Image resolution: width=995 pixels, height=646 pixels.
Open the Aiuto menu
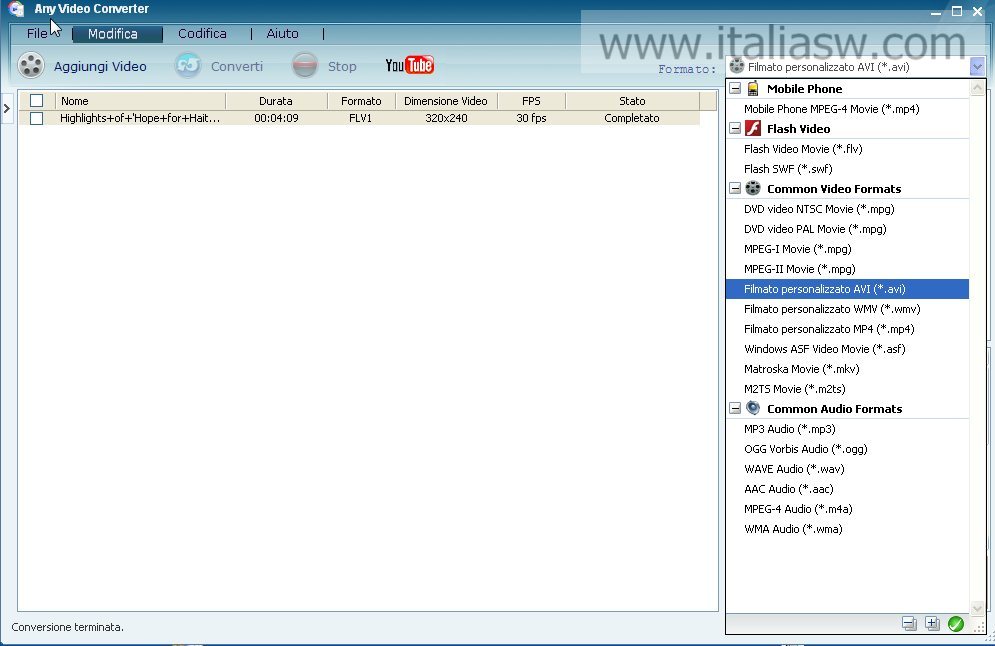[x=282, y=34]
